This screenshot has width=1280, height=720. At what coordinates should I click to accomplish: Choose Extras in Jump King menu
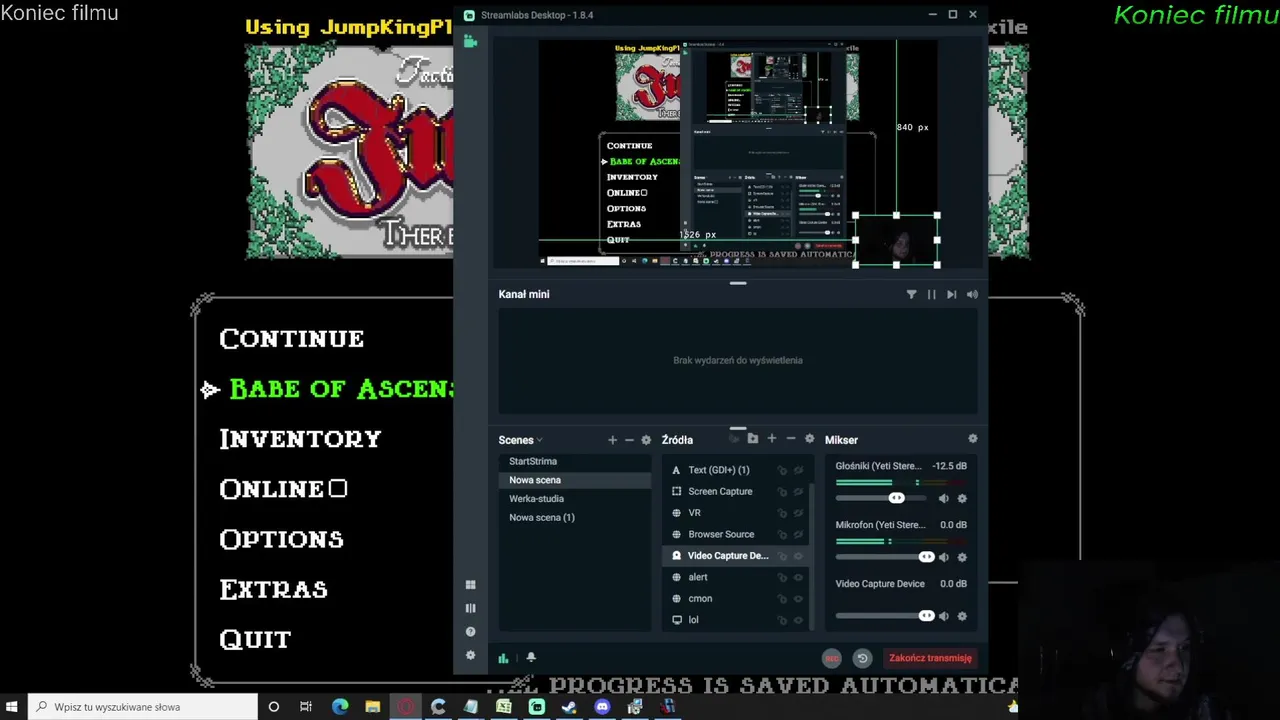[273, 589]
